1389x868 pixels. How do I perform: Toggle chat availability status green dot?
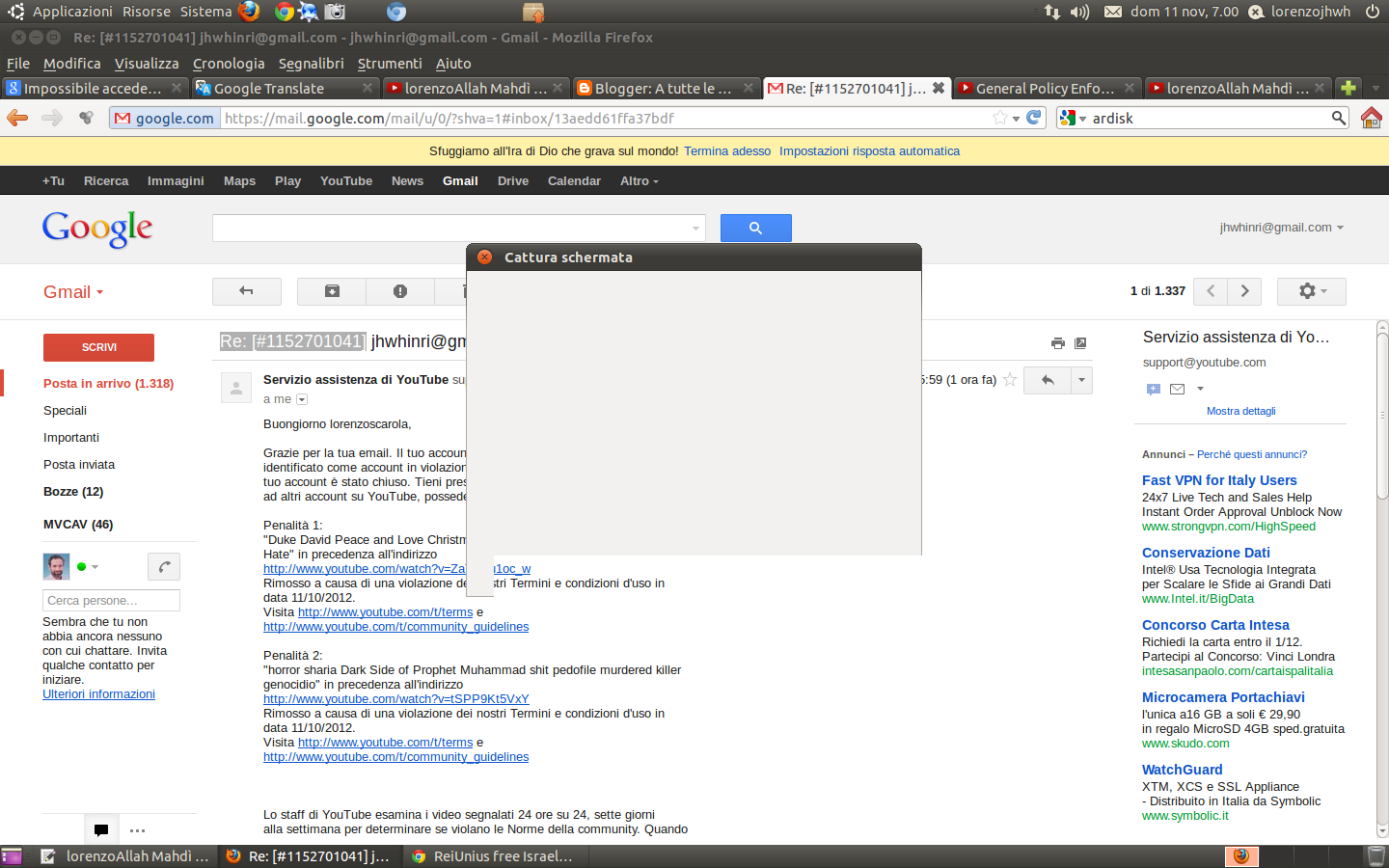coord(82,567)
